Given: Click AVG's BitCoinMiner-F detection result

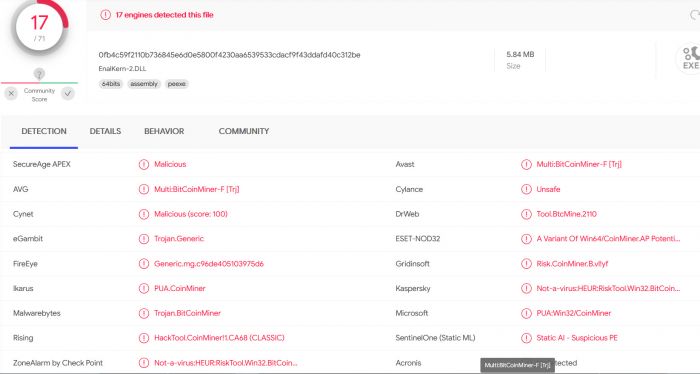Looking at the screenshot, I should pos(197,189).
